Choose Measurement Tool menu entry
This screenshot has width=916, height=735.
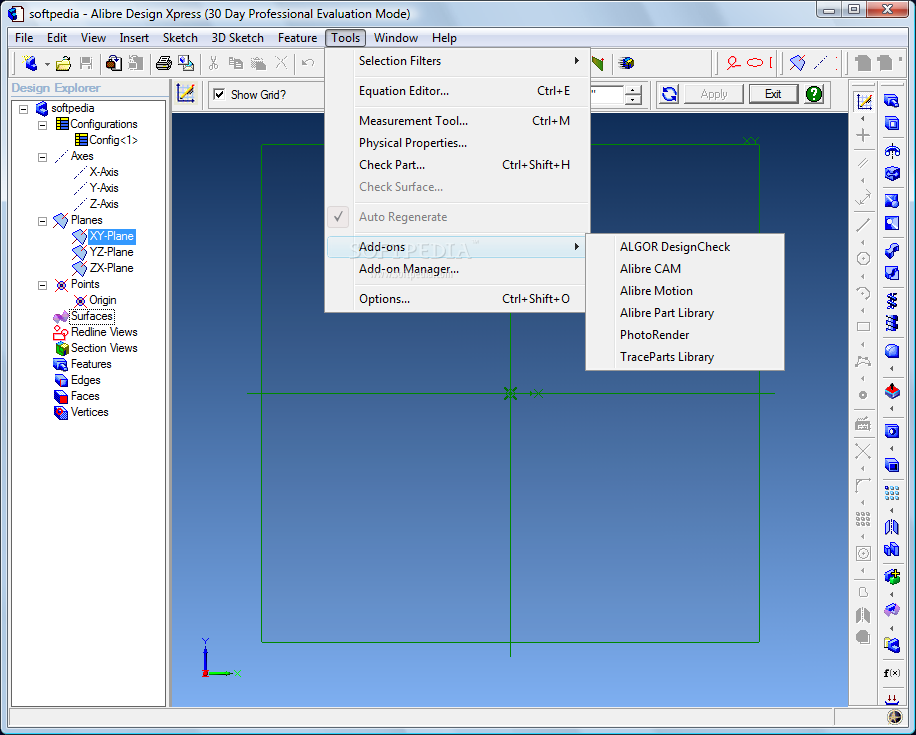click(457, 121)
